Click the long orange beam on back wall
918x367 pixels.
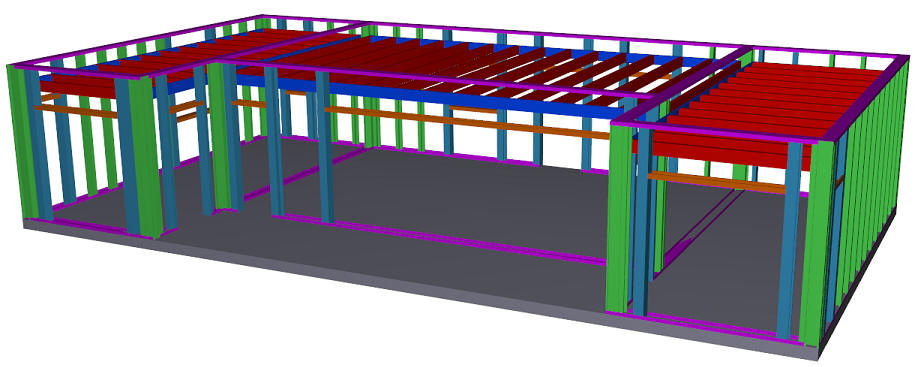pyautogui.click(x=468, y=122)
